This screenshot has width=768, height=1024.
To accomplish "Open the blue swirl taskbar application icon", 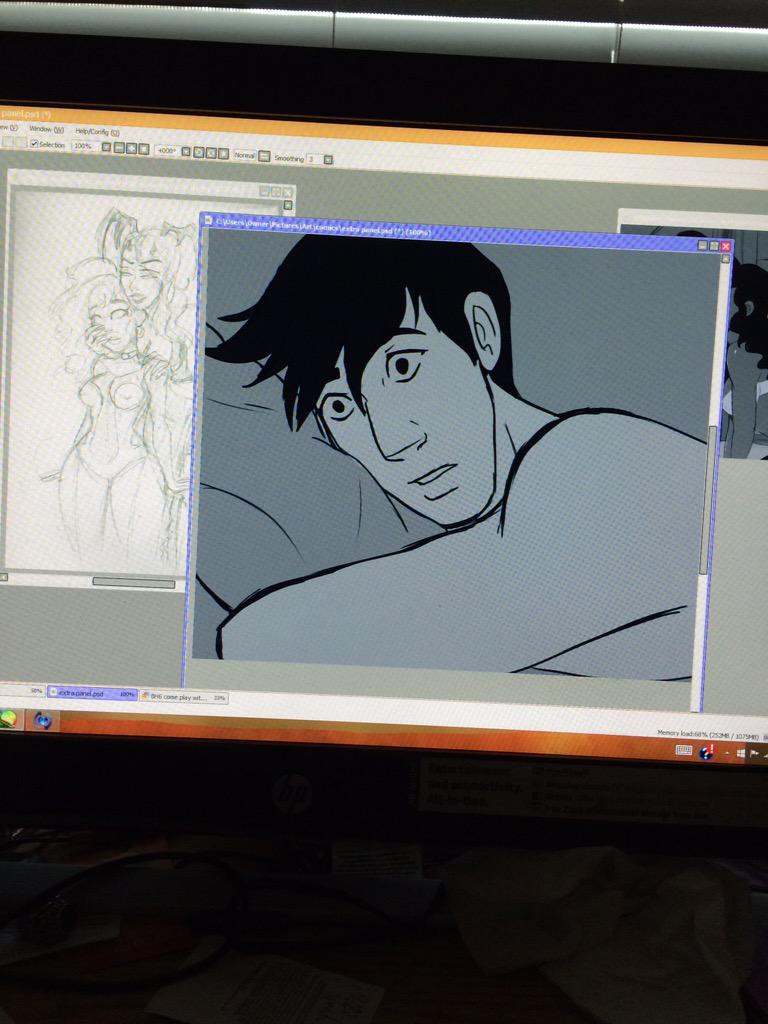I will click(42, 721).
